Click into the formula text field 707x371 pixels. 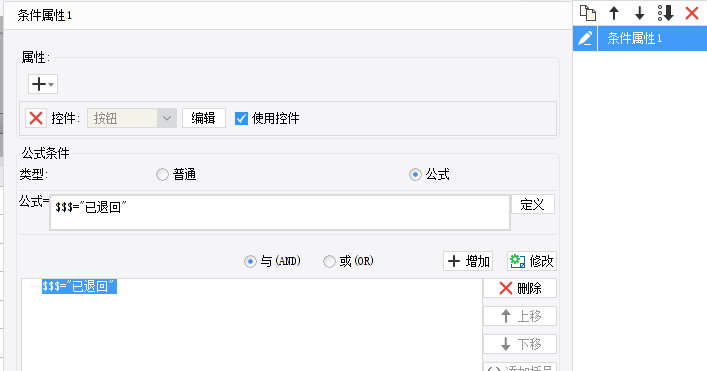pyautogui.click(x=280, y=213)
